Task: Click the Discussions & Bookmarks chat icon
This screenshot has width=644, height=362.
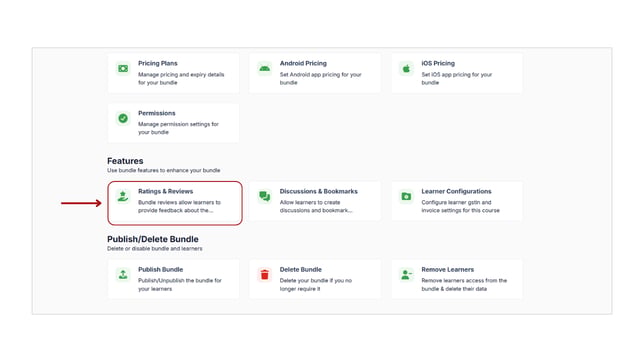Action: point(264,196)
